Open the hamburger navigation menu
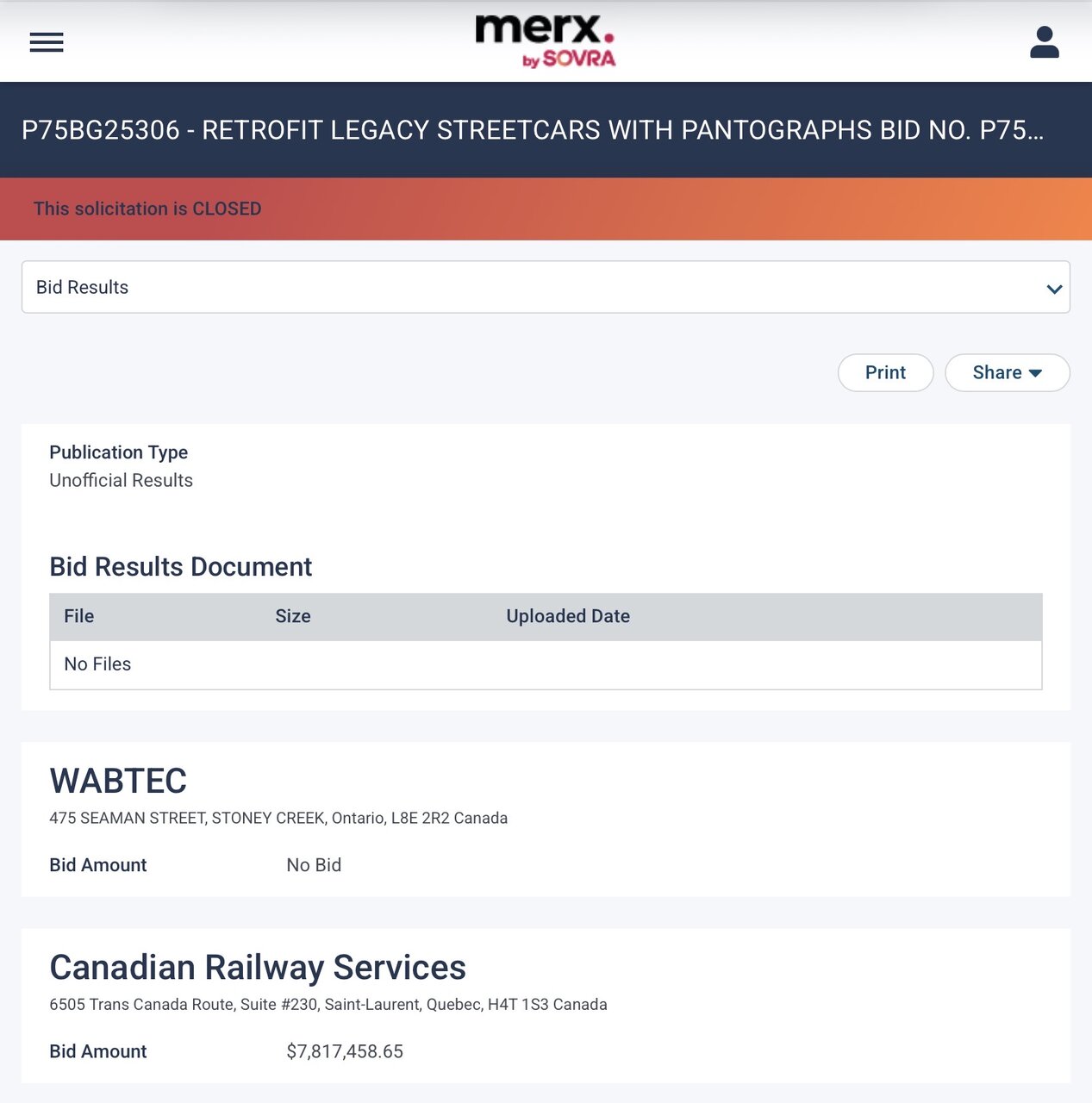1092x1103 pixels. pyautogui.click(x=47, y=42)
